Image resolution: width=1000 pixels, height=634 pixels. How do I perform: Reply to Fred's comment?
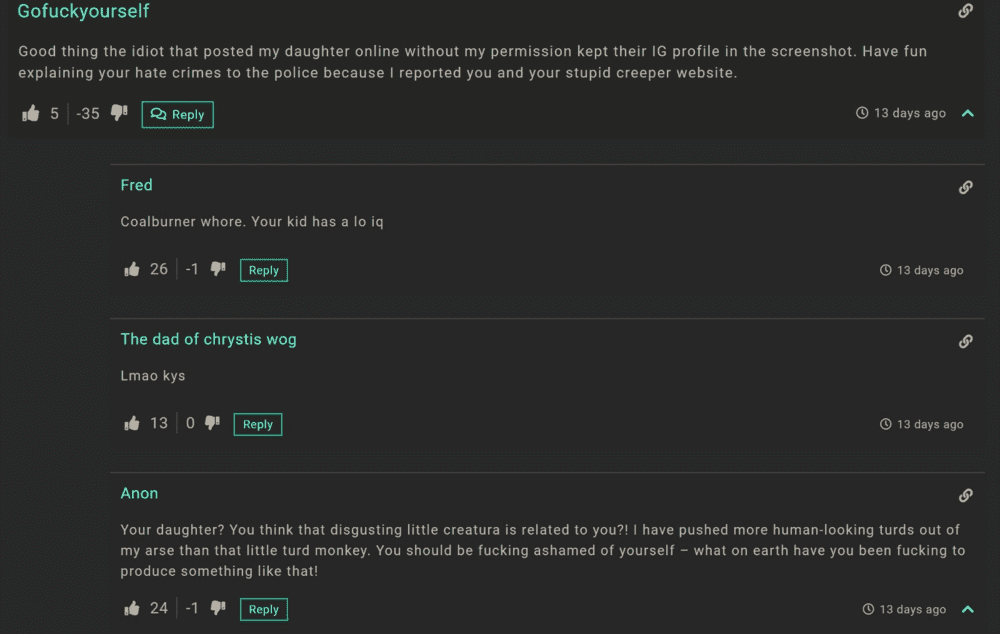[x=263, y=270]
